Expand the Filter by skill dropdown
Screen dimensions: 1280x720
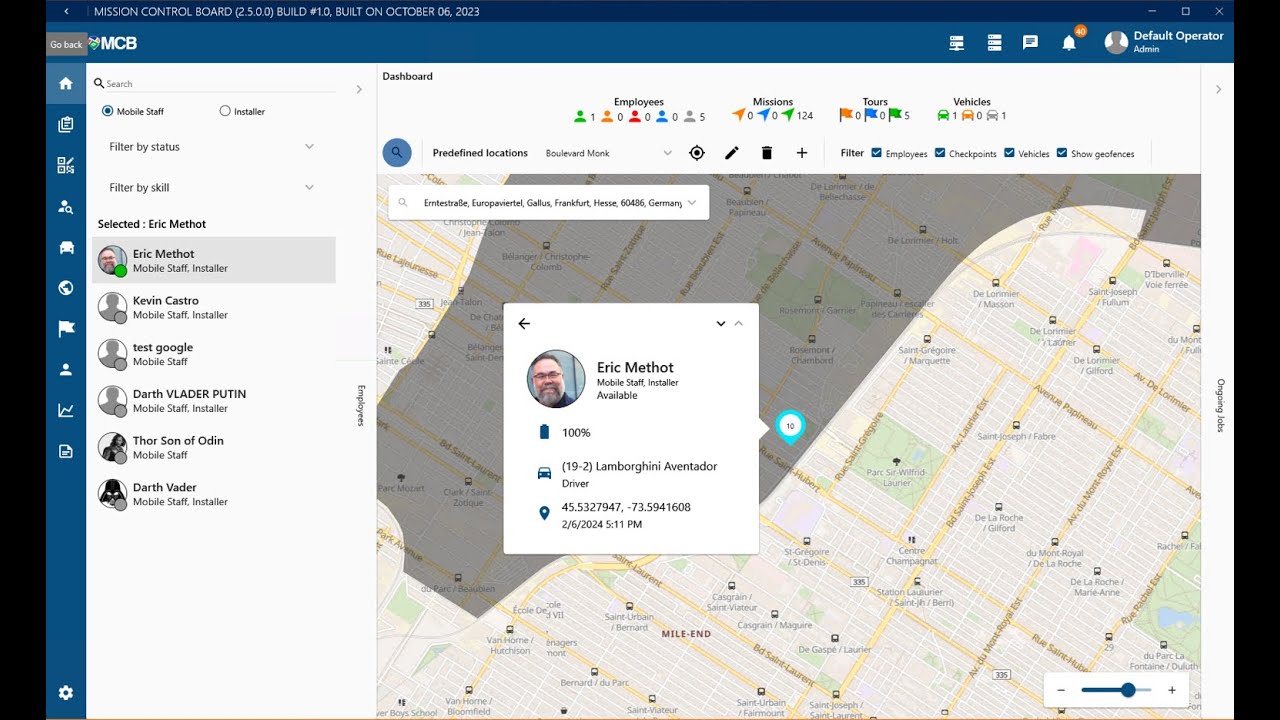[x=212, y=188]
